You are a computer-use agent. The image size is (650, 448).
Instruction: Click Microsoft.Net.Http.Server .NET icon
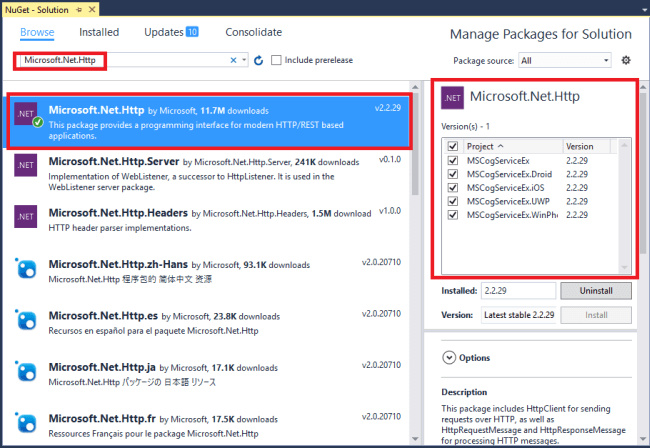26,165
